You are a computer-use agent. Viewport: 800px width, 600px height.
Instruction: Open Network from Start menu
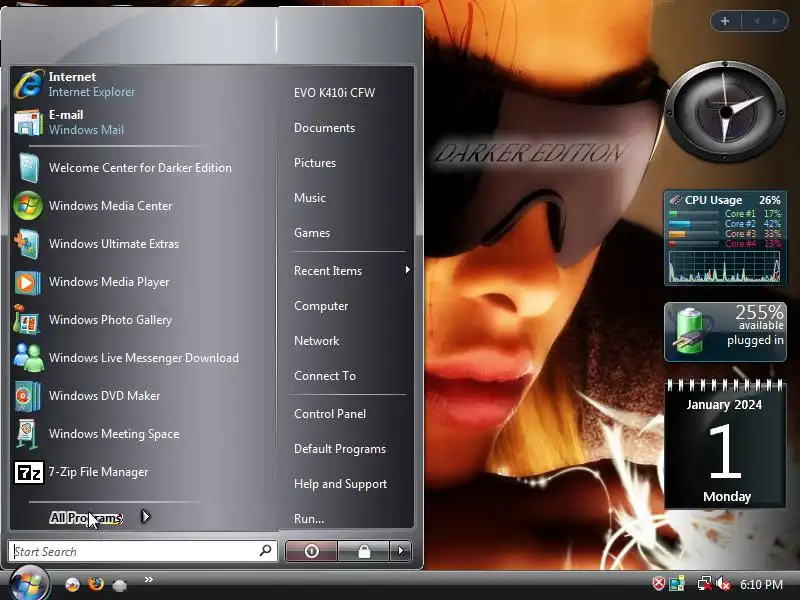pos(316,341)
